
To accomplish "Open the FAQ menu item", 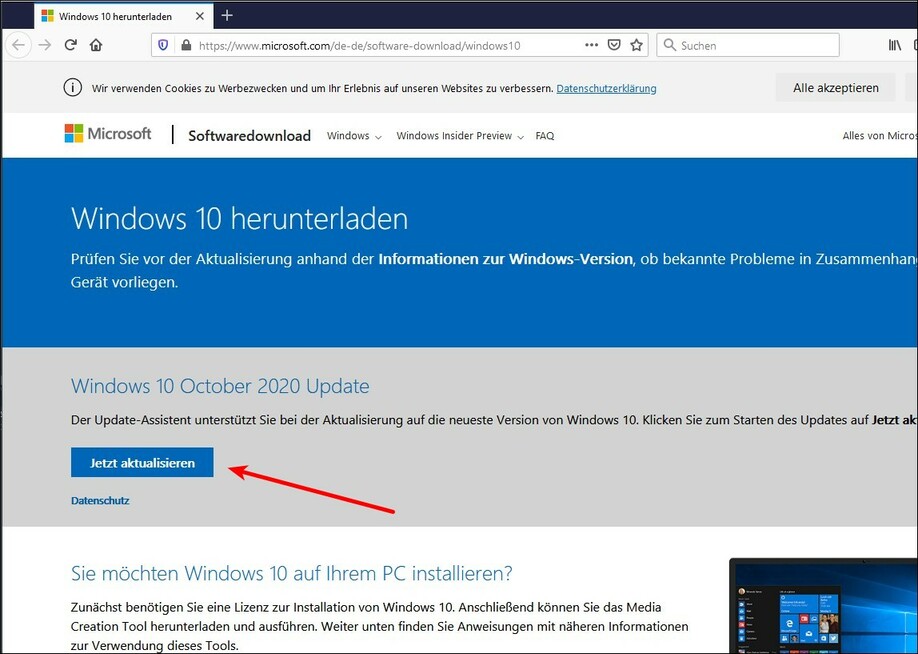I will pyautogui.click(x=545, y=136).
